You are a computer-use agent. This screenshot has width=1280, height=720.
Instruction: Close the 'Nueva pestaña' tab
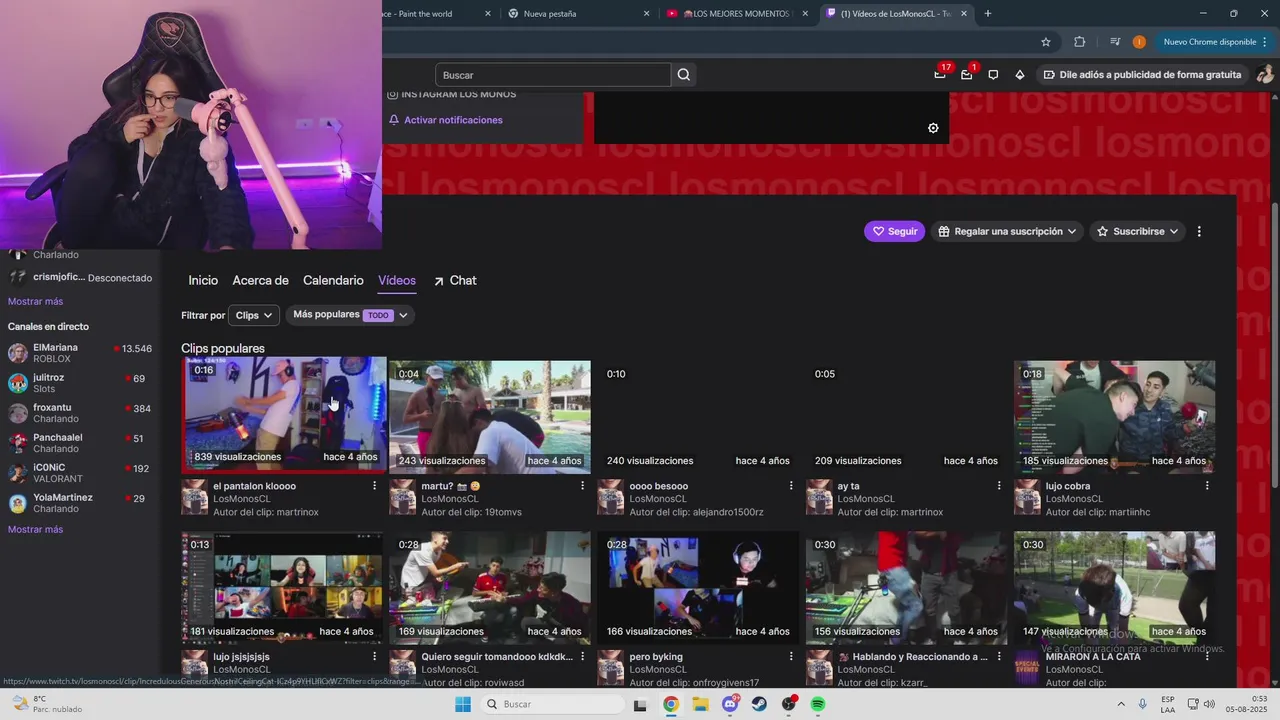pos(646,13)
